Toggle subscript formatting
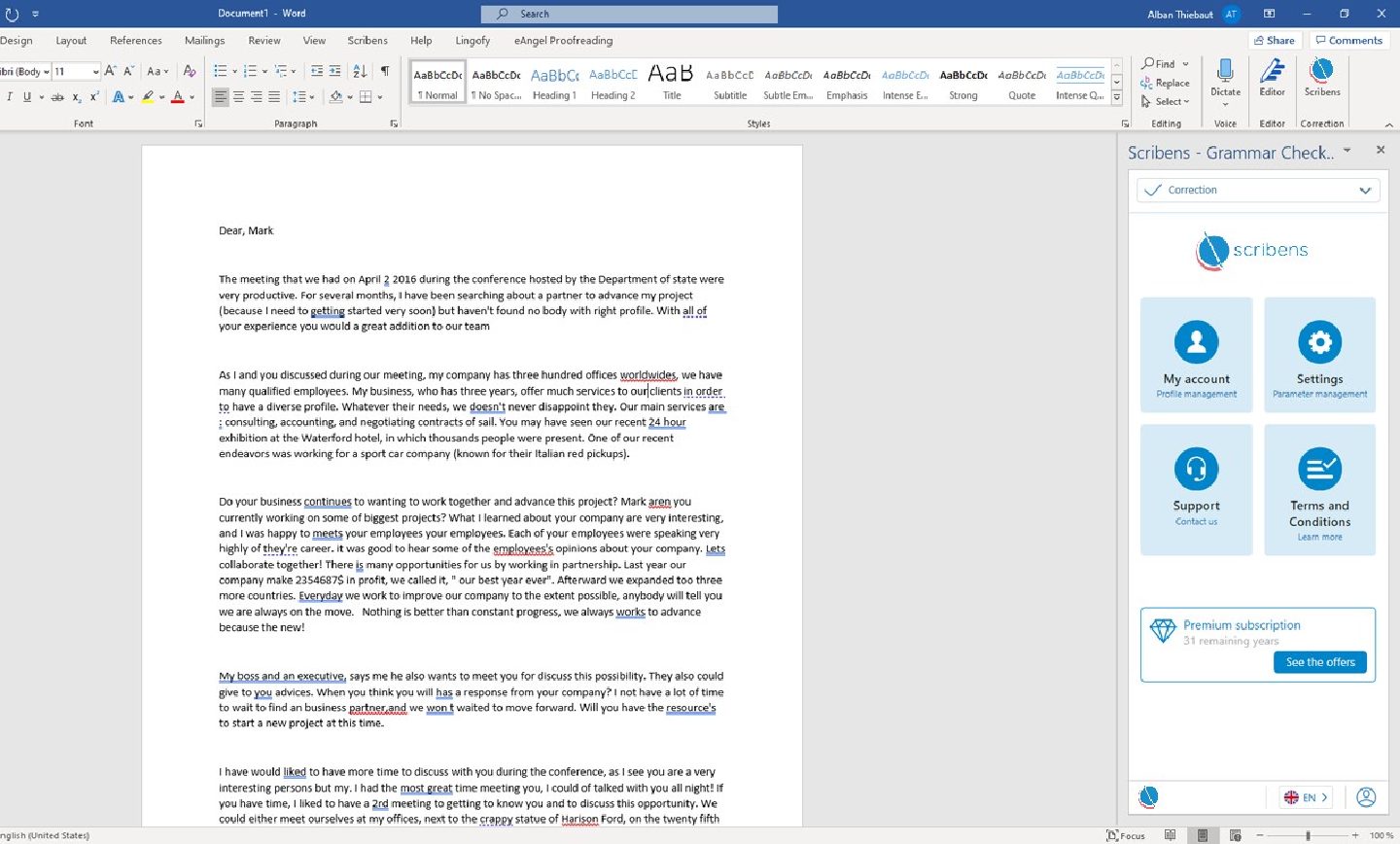Image resolution: width=1400 pixels, height=844 pixels. point(78,96)
